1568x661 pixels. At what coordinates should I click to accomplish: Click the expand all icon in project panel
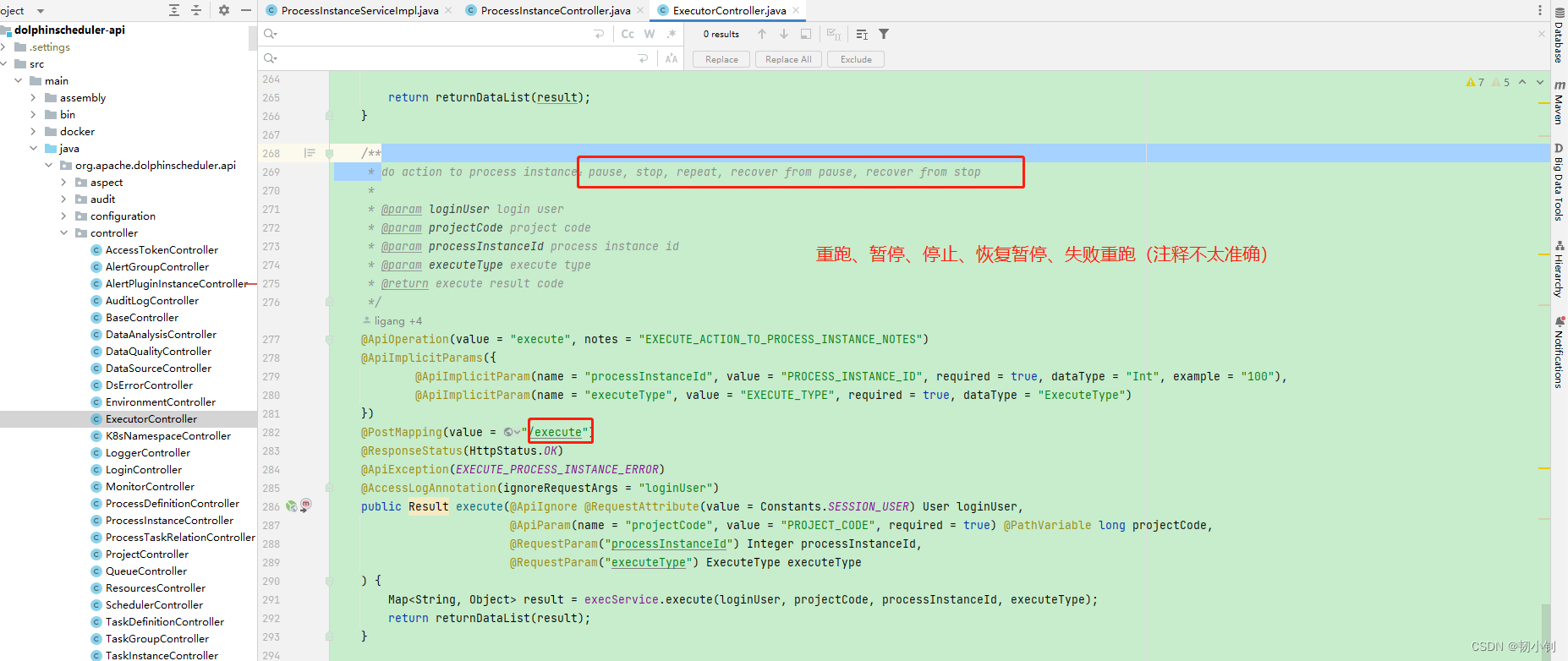[x=174, y=10]
